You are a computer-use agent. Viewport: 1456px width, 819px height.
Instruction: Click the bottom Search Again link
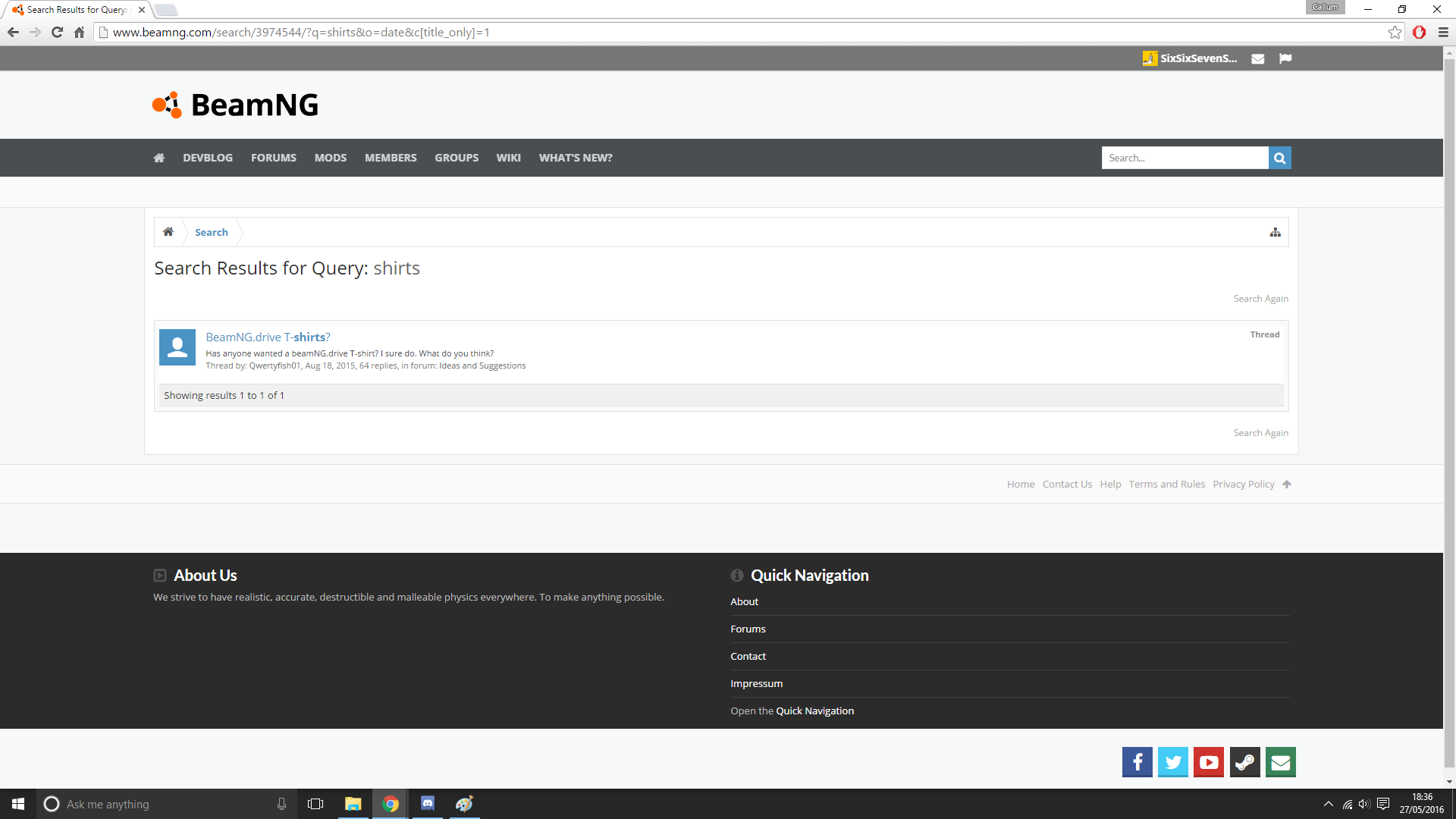click(x=1260, y=433)
